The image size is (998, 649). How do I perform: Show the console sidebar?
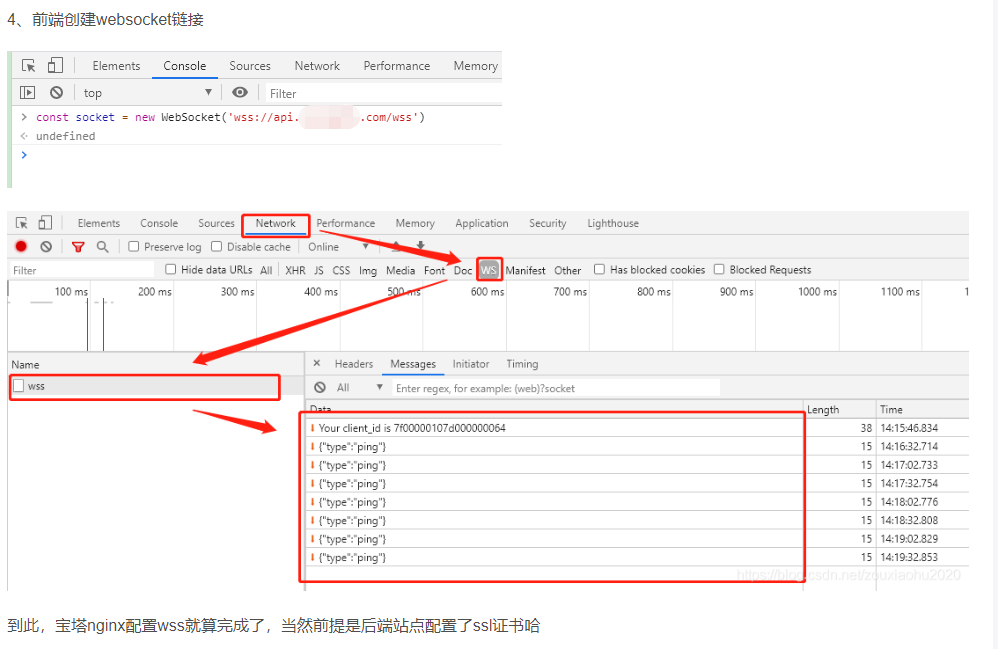28,93
